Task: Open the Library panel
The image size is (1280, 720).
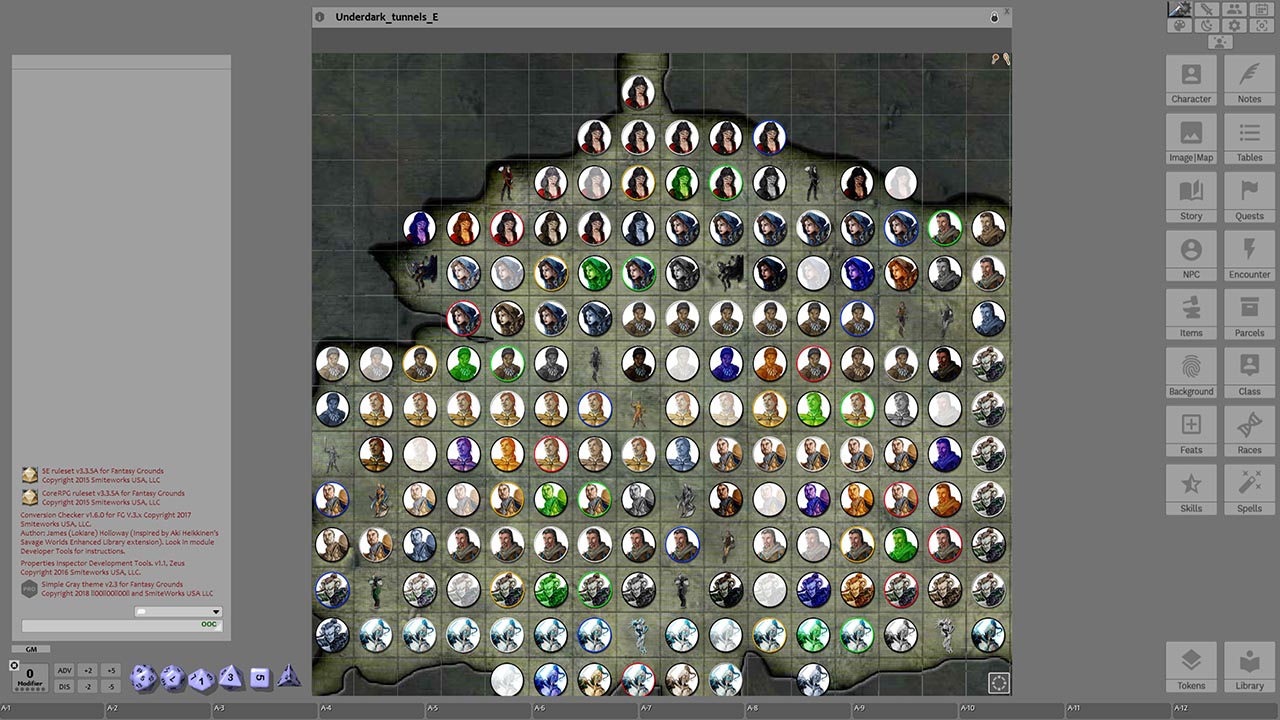Action: pos(1249,667)
